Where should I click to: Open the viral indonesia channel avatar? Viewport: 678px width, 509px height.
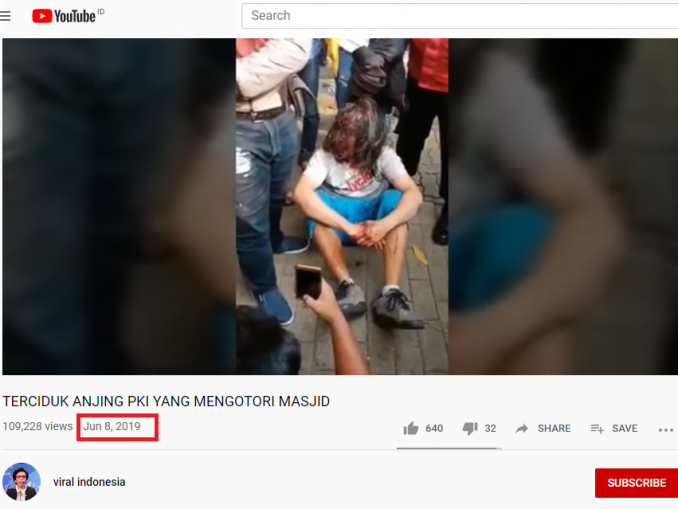pos(22,482)
